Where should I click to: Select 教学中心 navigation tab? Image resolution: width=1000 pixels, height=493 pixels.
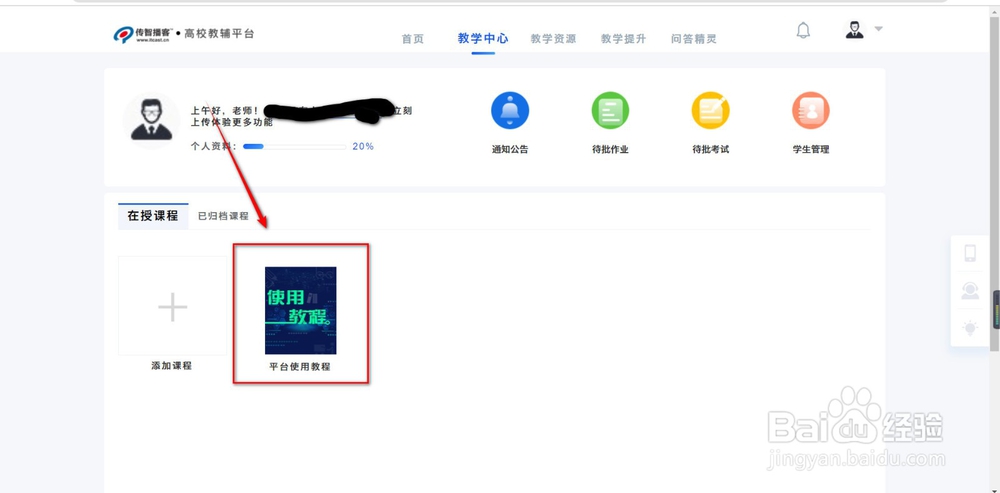pyautogui.click(x=483, y=38)
